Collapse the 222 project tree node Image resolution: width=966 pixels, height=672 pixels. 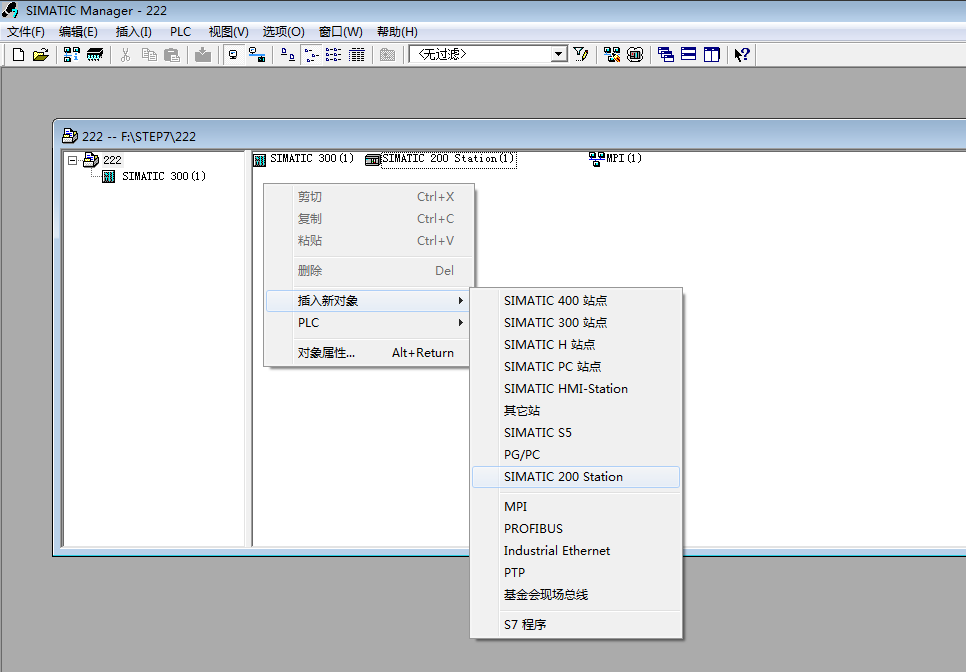(x=72, y=160)
